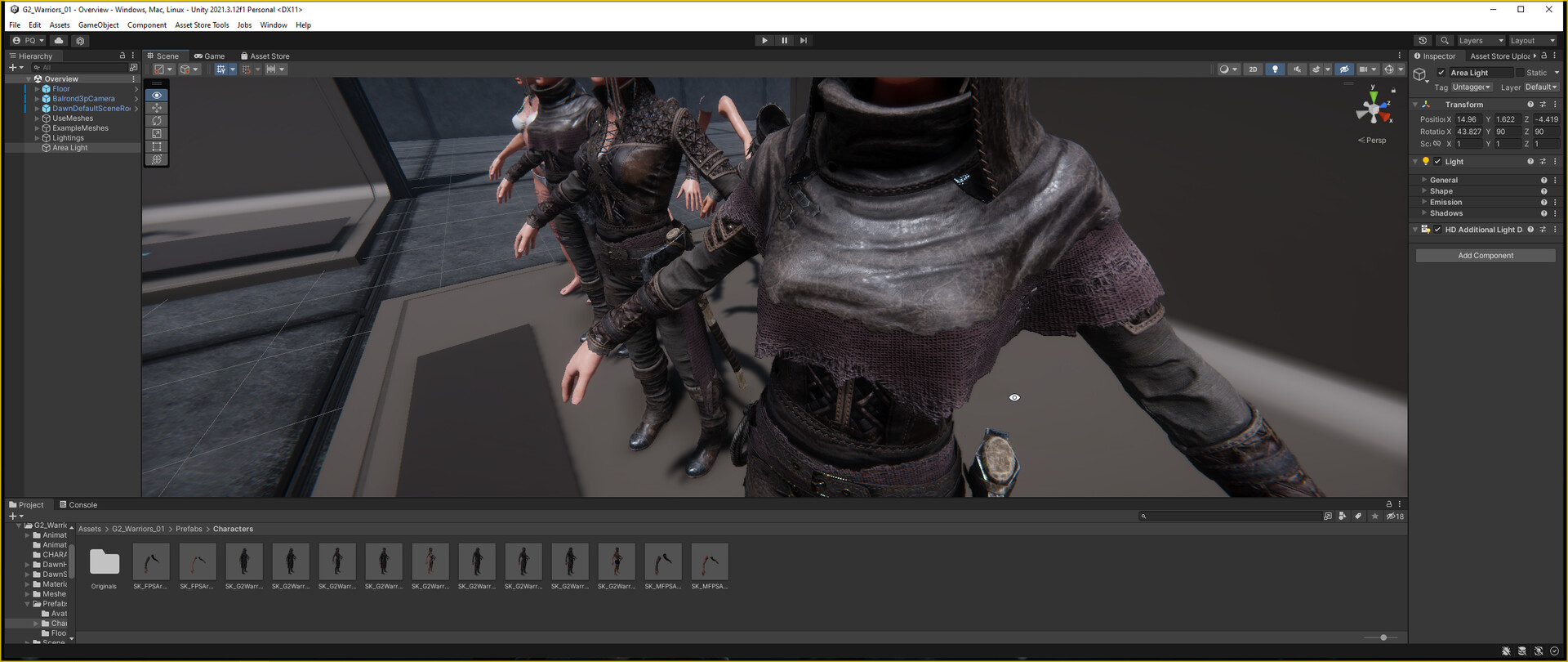Open Light component more options menu

(1555, 162)
